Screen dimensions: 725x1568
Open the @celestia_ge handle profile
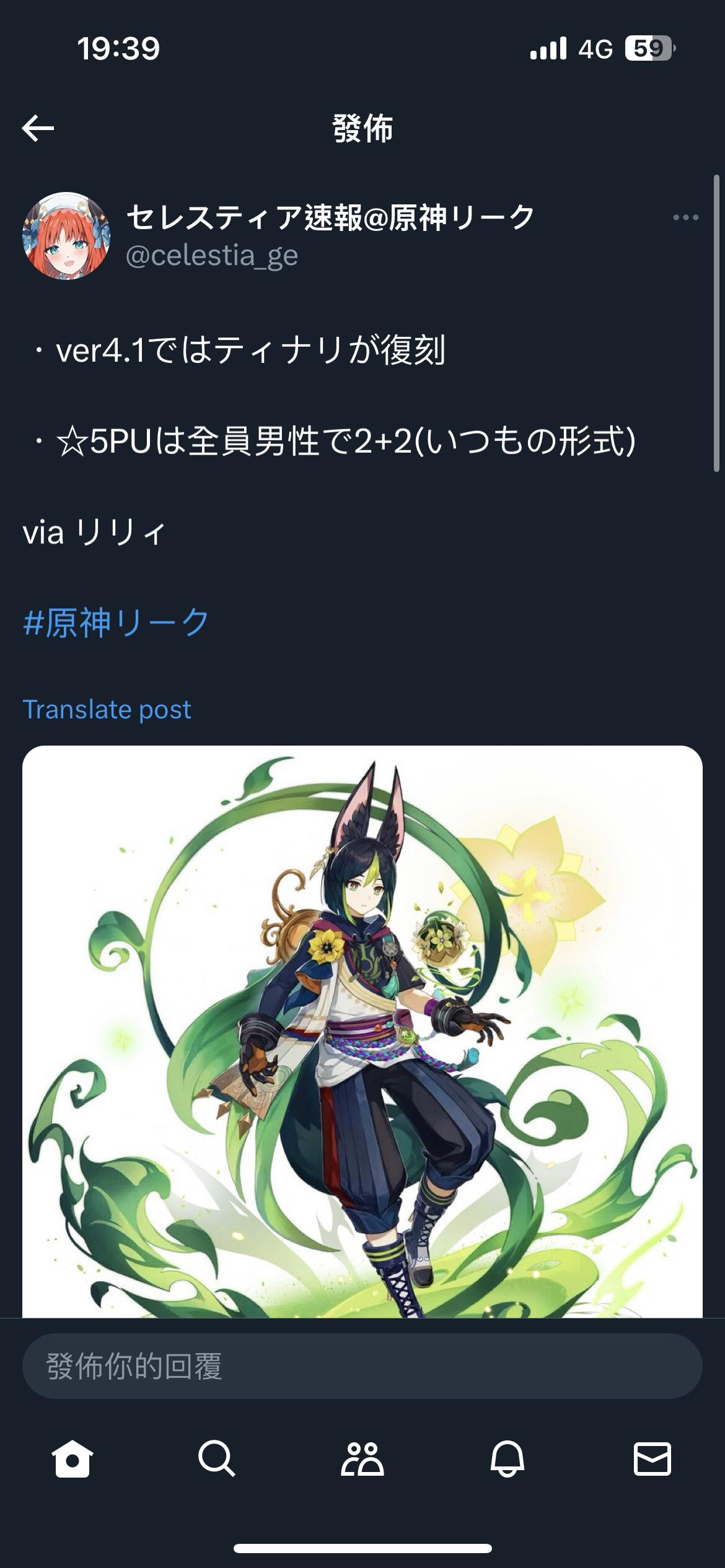(212, 256)
